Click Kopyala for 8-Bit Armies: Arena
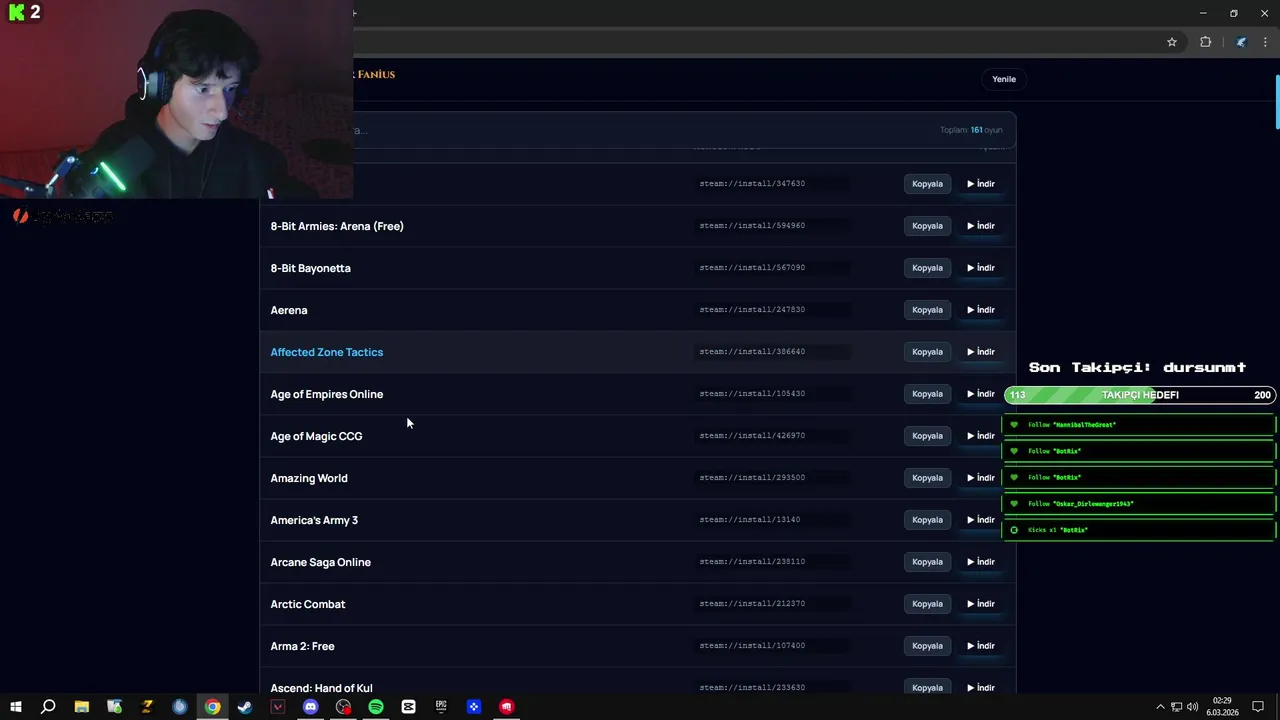Image resolution: width=1280 pixels, height=720 pixels. pos(927,226)
